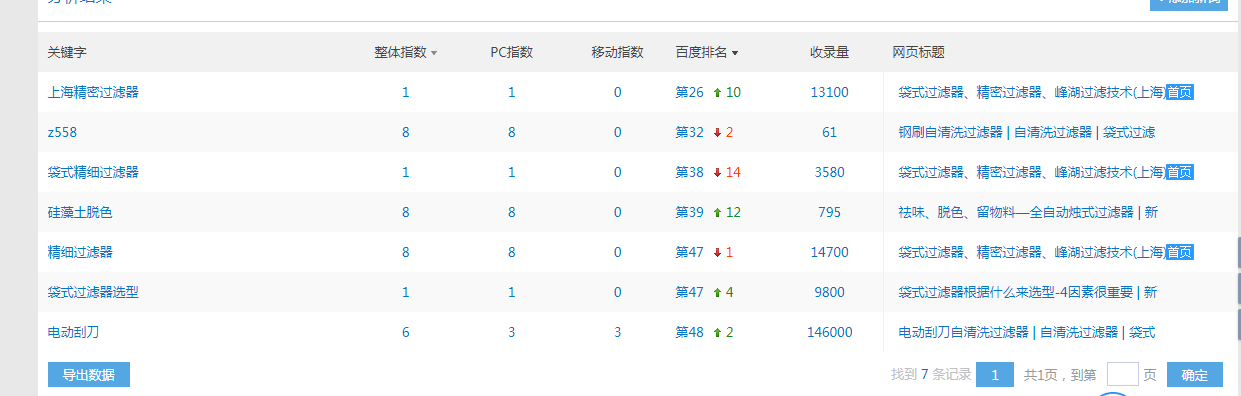Click 收录量 value 9800
This screenshot has height=396, width=1241.
click(829, 292)
